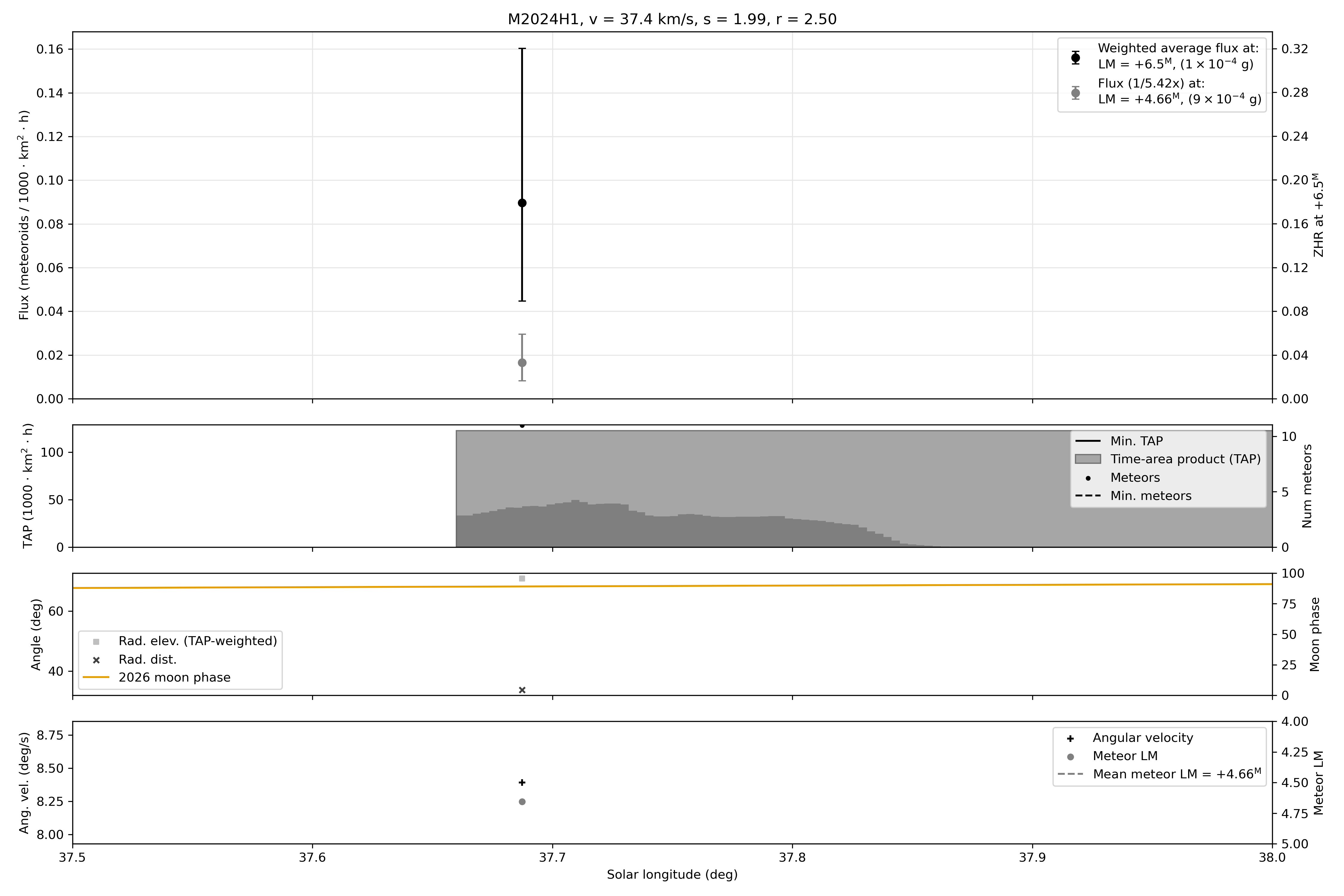Click the Meteors dot legend entry

(x=1134, y=477)
